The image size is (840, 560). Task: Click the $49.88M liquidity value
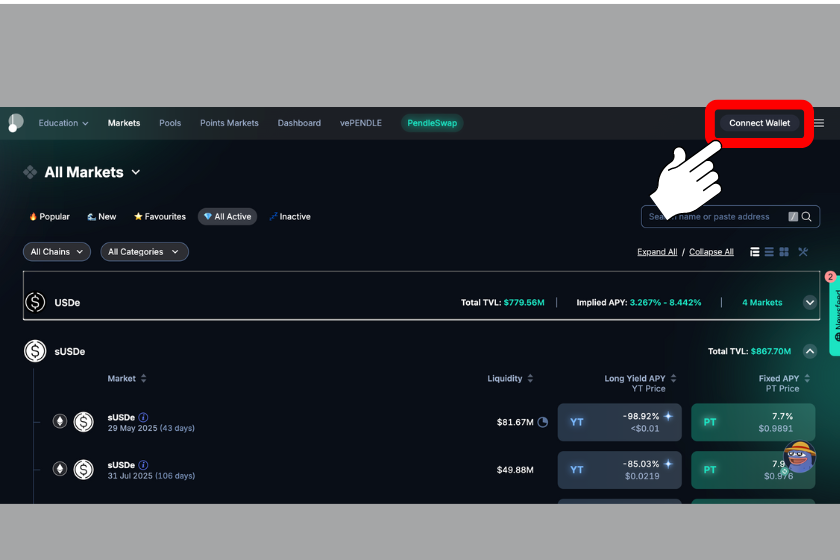pyautogui.click(x=515, y=470)
